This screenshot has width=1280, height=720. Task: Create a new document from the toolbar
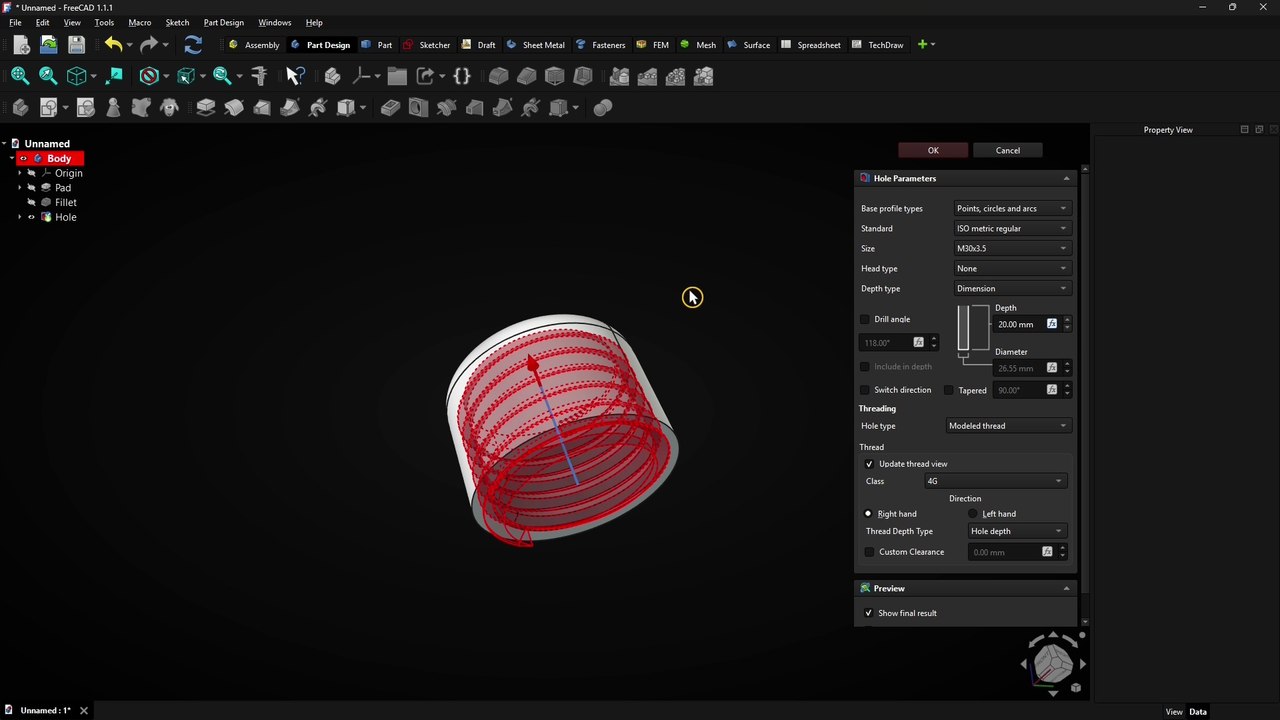coord(21,45)
